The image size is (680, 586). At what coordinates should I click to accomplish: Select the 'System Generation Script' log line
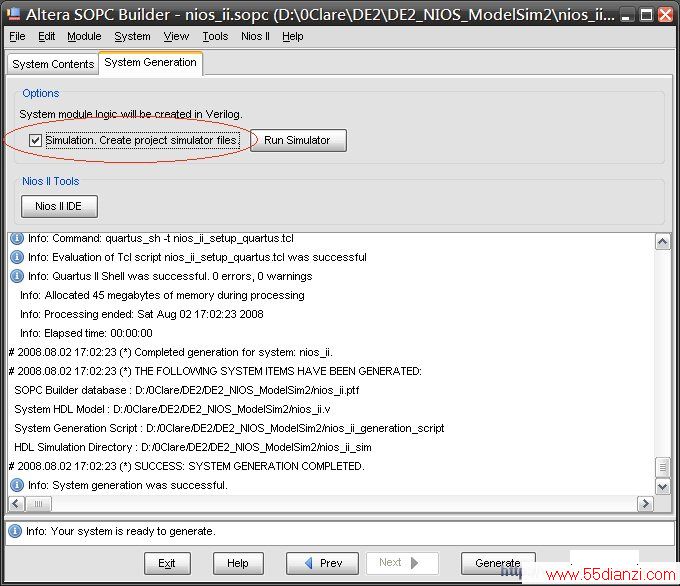coord(229,428)
